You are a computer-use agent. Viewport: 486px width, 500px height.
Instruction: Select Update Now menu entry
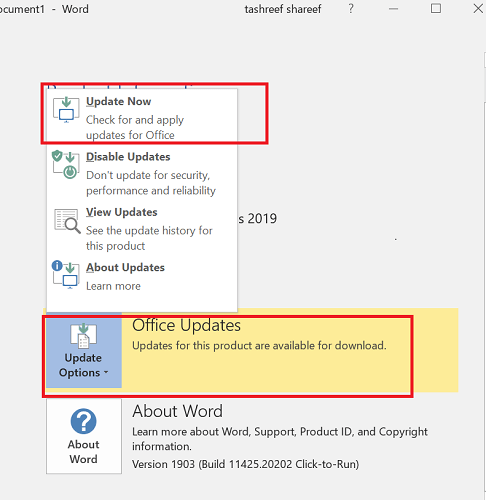click(x=142, y=117)
